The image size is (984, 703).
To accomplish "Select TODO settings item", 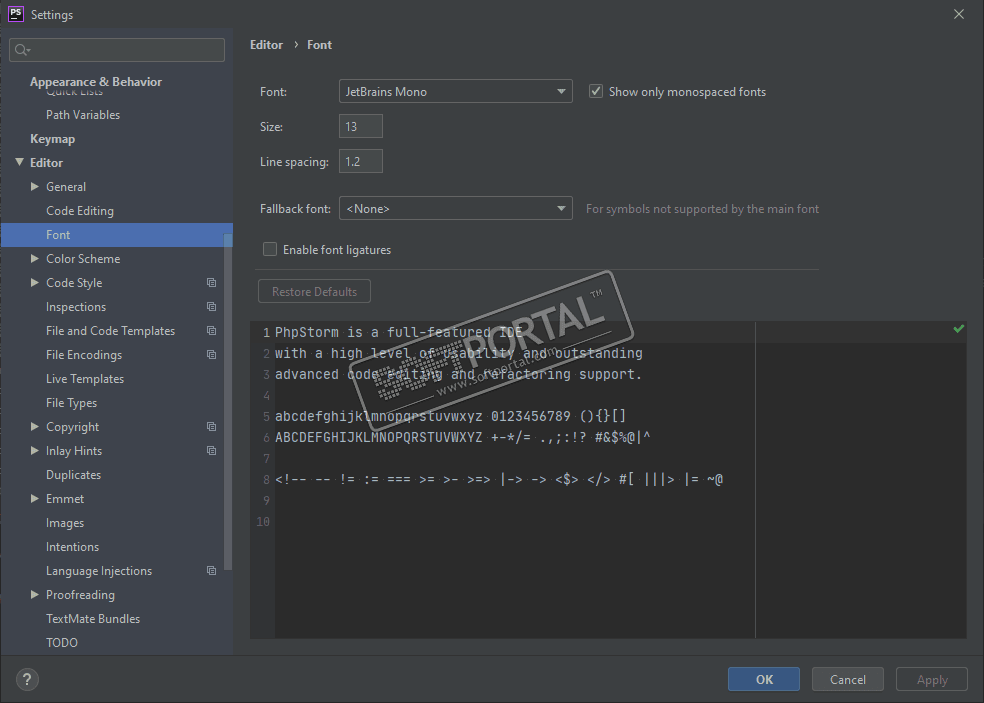I will (62, 643).
